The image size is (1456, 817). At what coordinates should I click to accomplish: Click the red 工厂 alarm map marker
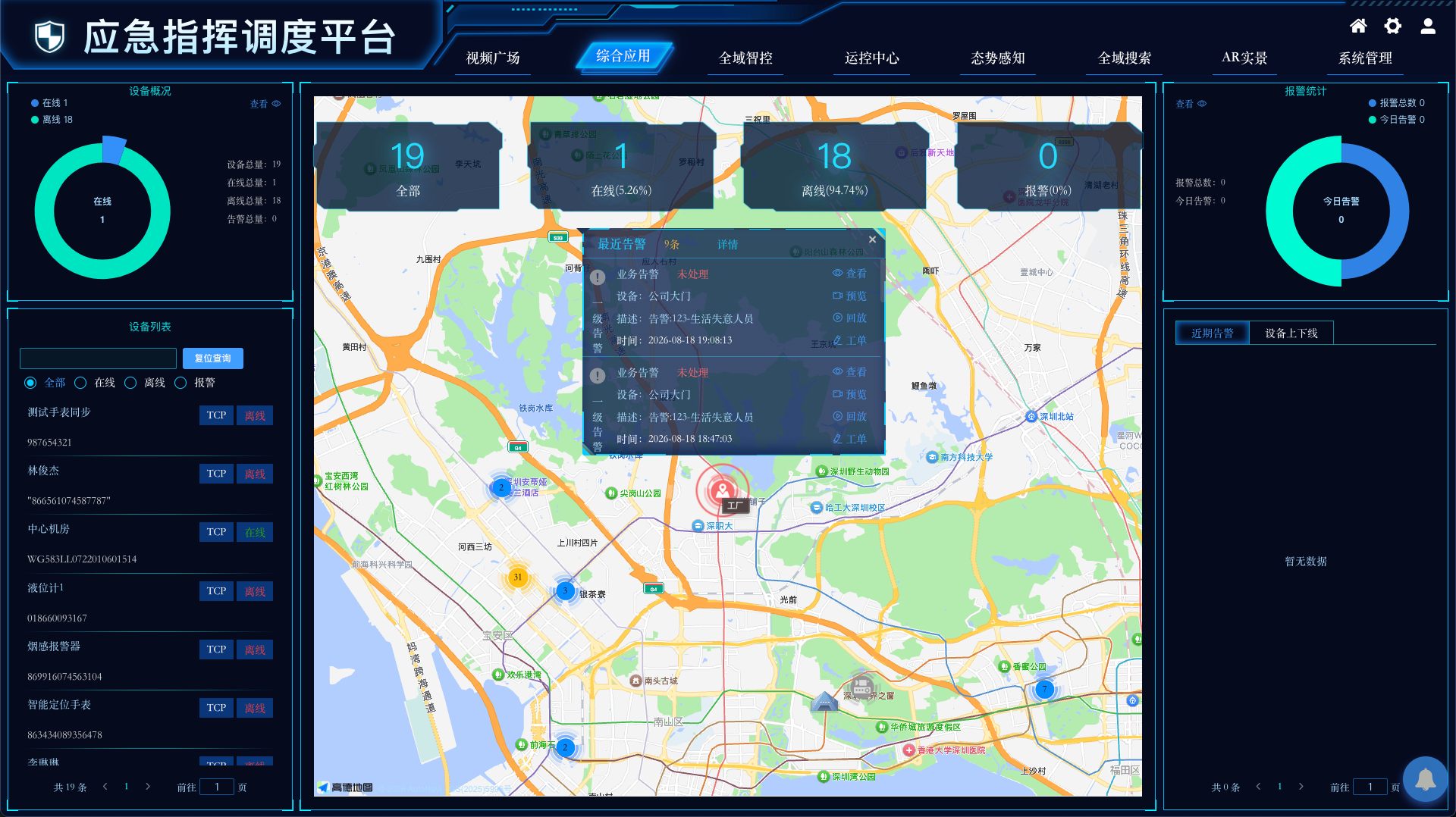[723, 491]
